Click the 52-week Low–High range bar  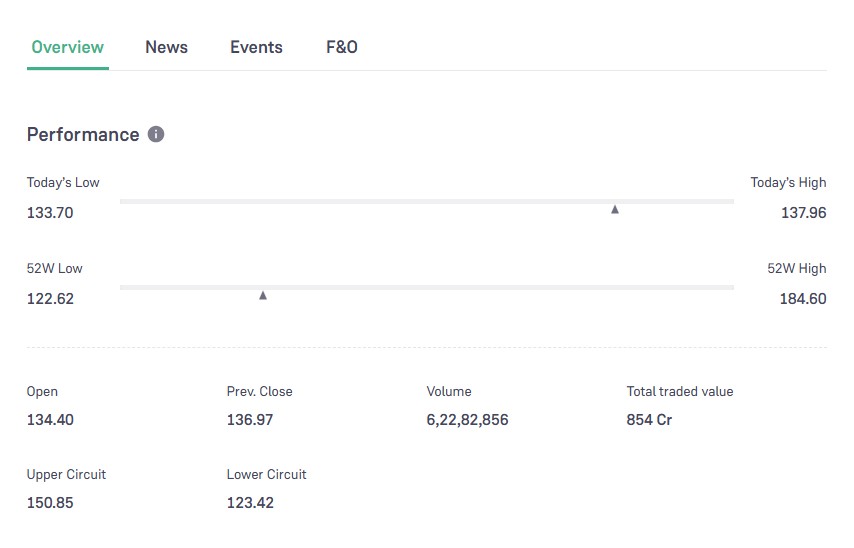426,288
